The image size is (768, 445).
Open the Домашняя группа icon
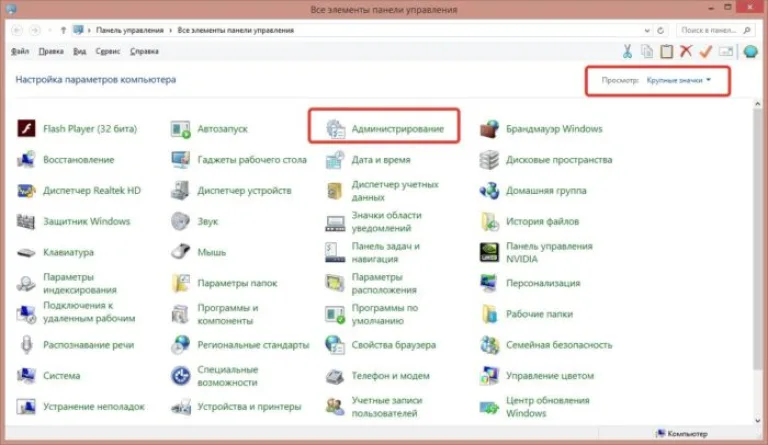click(489, 190)
